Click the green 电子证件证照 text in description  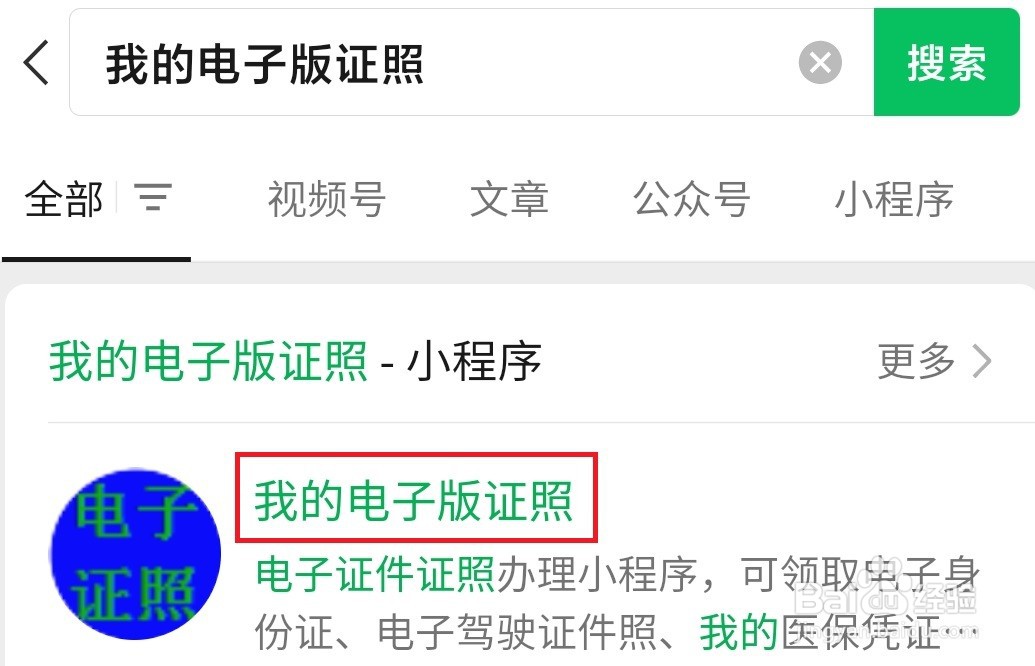coord(375,574)
